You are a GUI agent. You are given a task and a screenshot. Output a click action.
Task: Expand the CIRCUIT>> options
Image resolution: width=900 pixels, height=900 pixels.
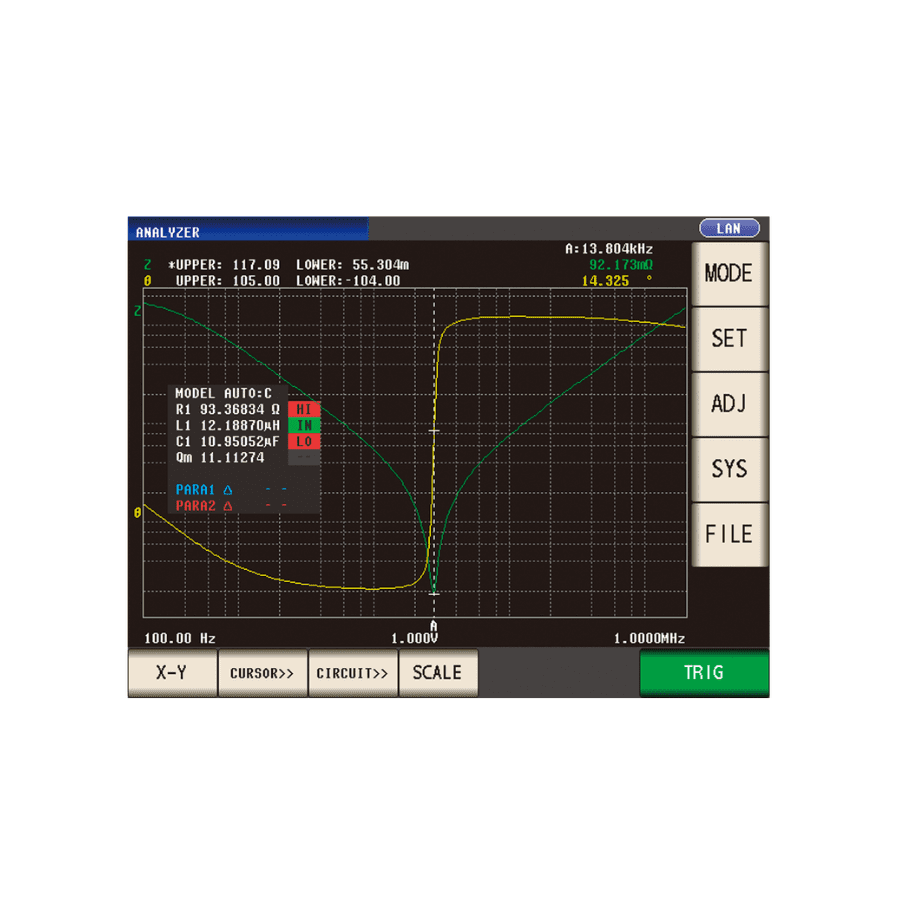click(352, 673)
